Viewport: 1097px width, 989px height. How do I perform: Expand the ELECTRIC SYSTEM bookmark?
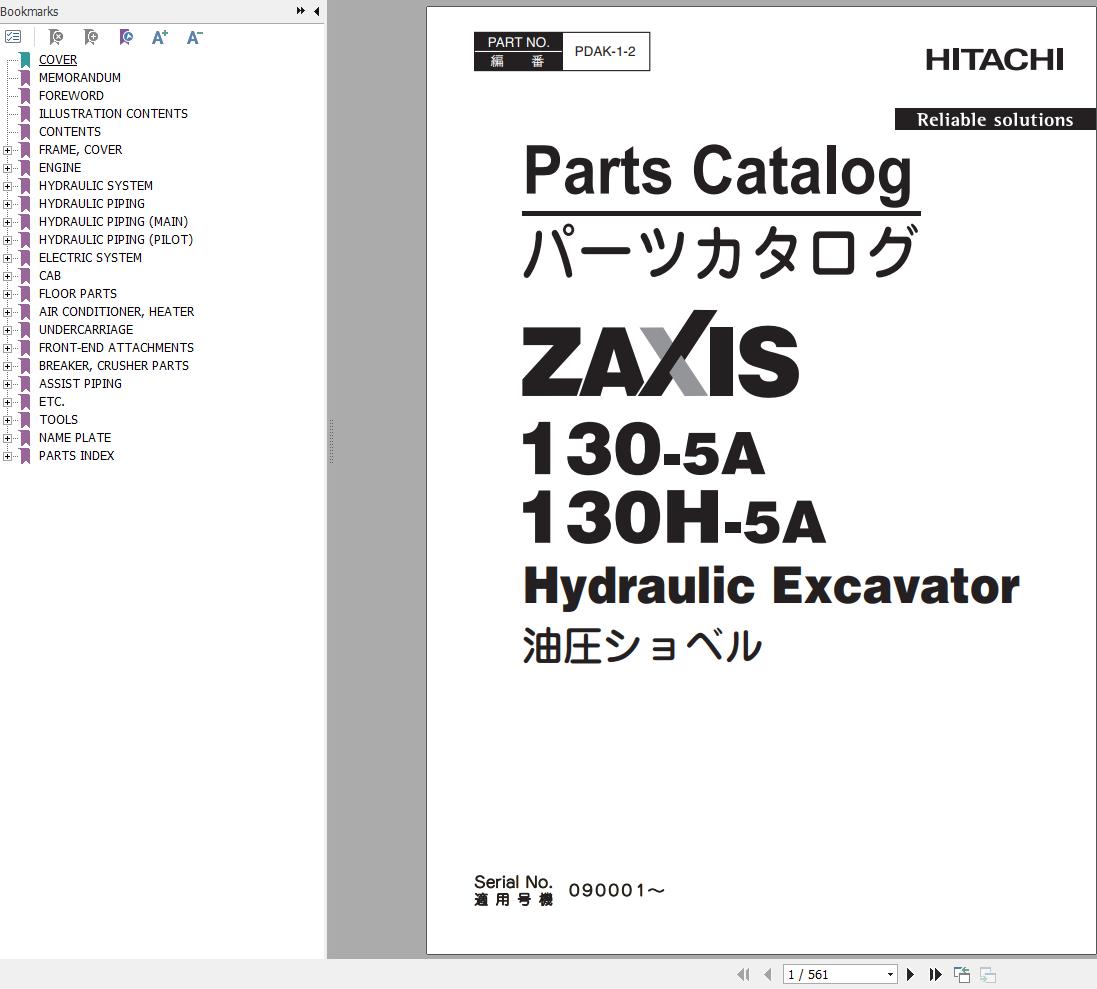[x=7, y=258]
